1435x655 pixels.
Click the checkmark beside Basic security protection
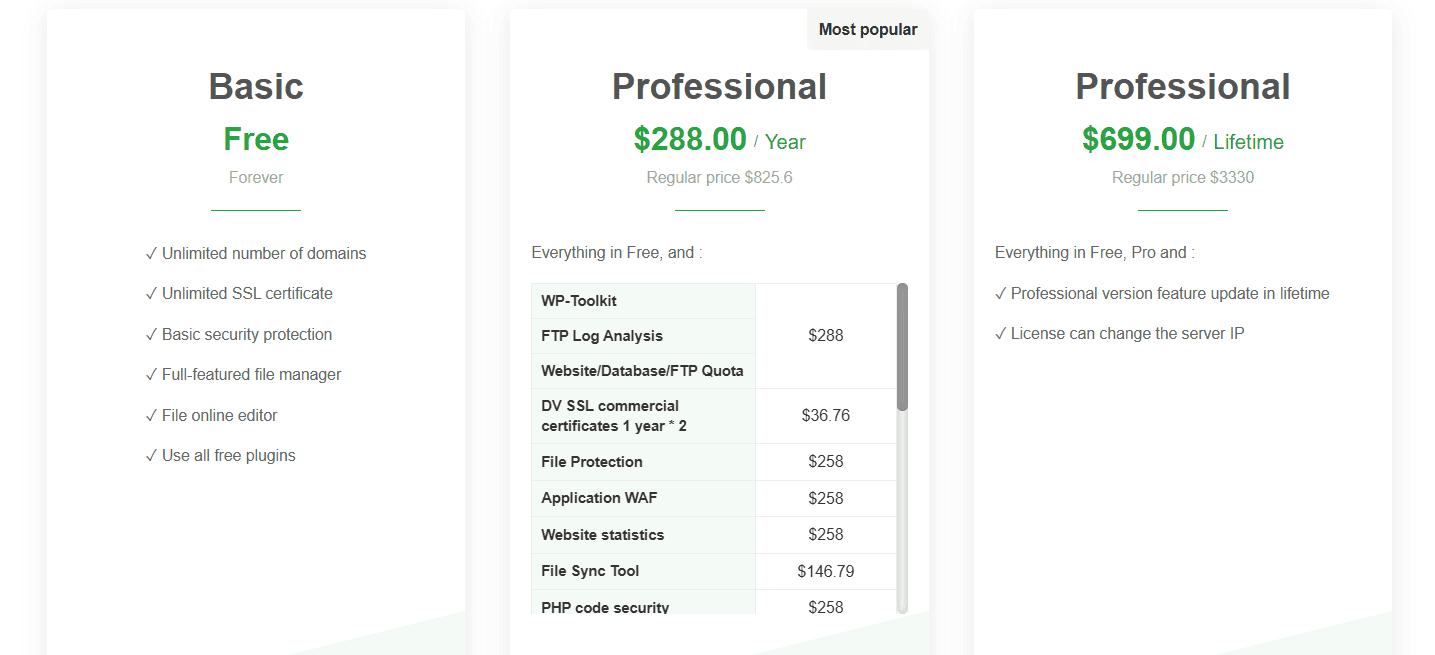[152, 334]
